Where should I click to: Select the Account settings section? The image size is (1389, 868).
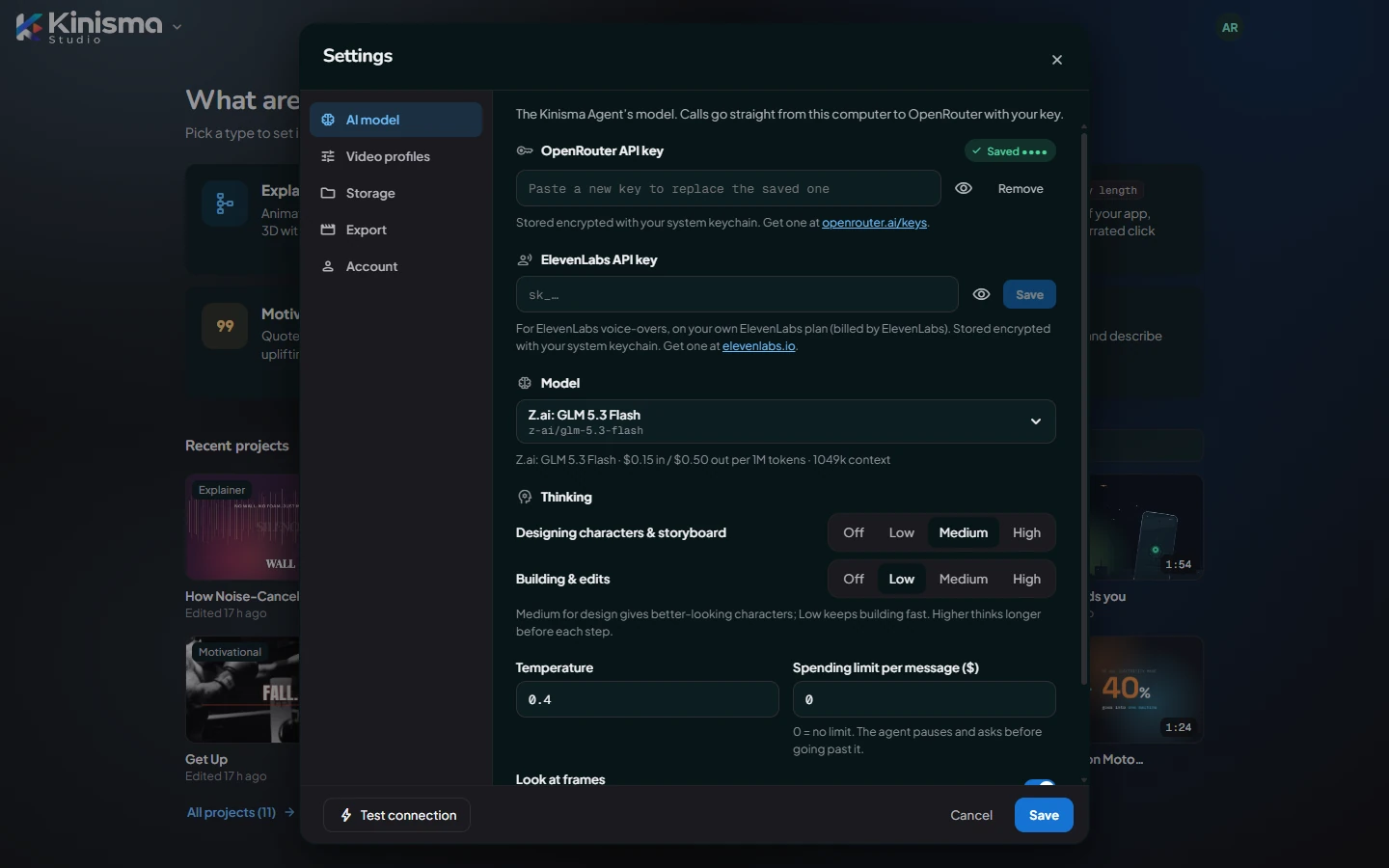395,266
